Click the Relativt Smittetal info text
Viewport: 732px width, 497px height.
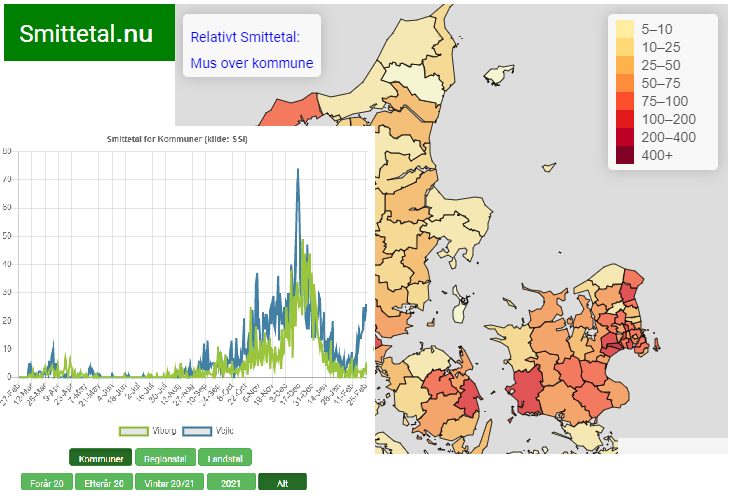click(x=245, y=37)
